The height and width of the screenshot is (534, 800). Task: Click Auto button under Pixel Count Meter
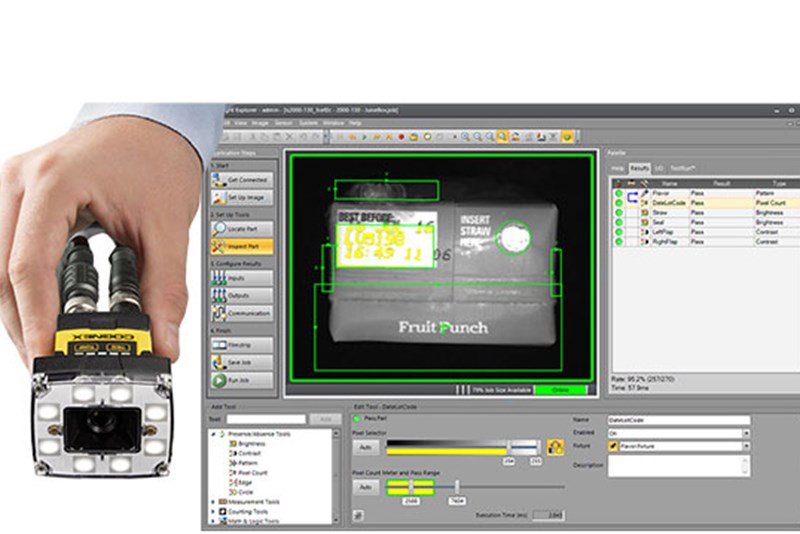pyautogui.click(x=366, y=488)
